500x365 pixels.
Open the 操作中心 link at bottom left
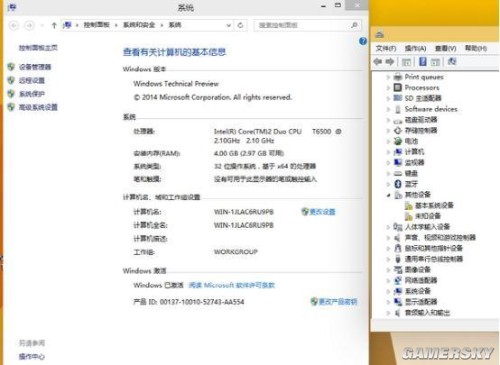32,357
